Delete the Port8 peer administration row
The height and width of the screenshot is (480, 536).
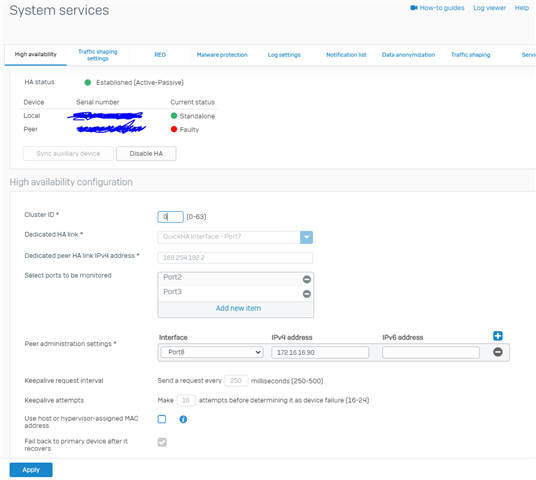pyautogui.click(x=498, y=352)
